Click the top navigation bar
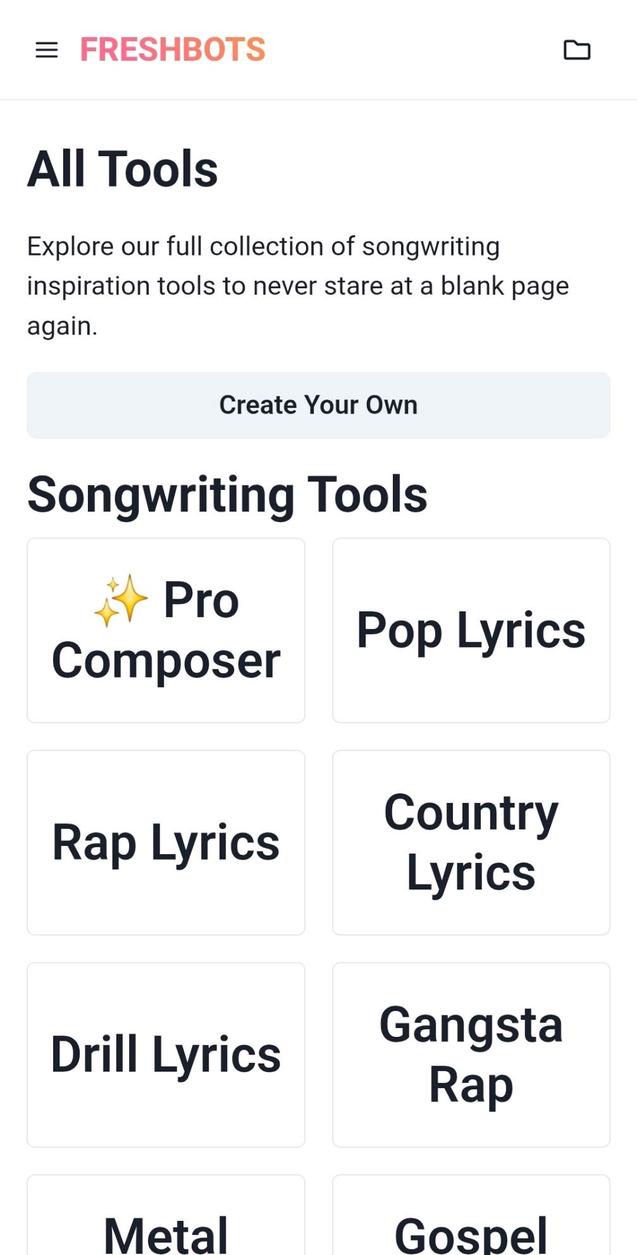Viewport: 637px width, 1255px height. tap(318, 50)
